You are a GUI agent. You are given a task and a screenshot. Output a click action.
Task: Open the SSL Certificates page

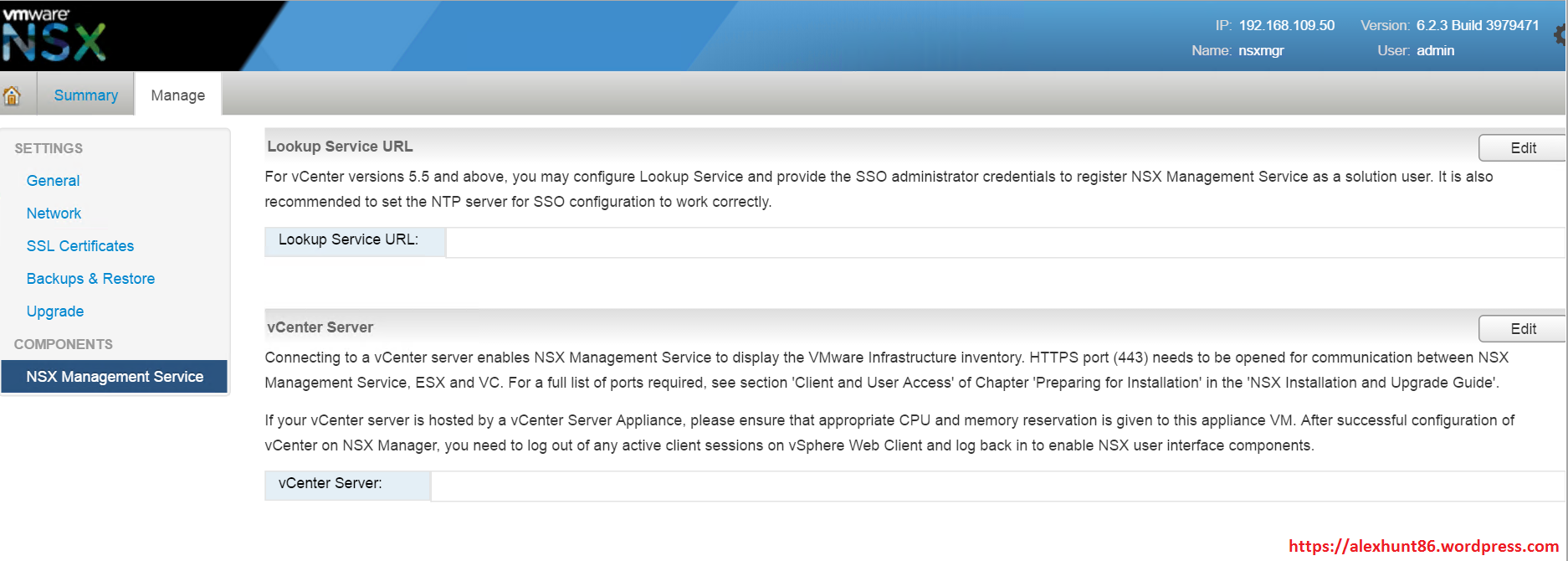80,246
